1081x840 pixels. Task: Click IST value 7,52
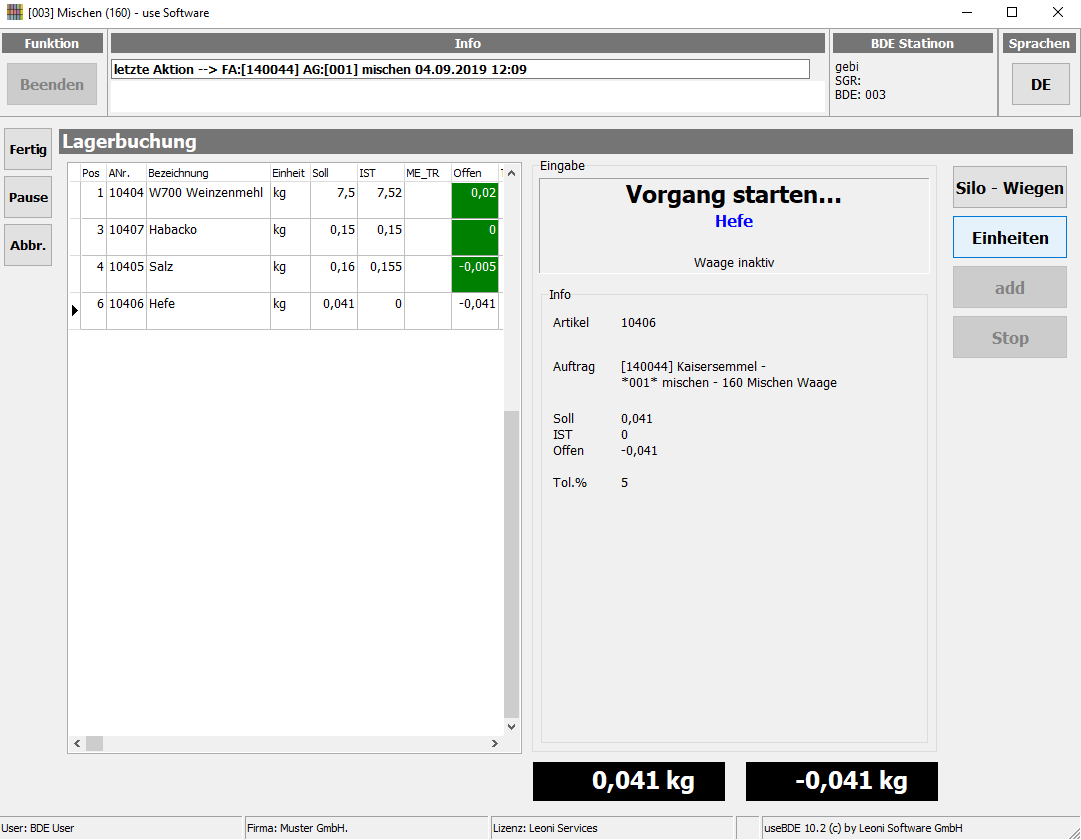tap(389, 193)
